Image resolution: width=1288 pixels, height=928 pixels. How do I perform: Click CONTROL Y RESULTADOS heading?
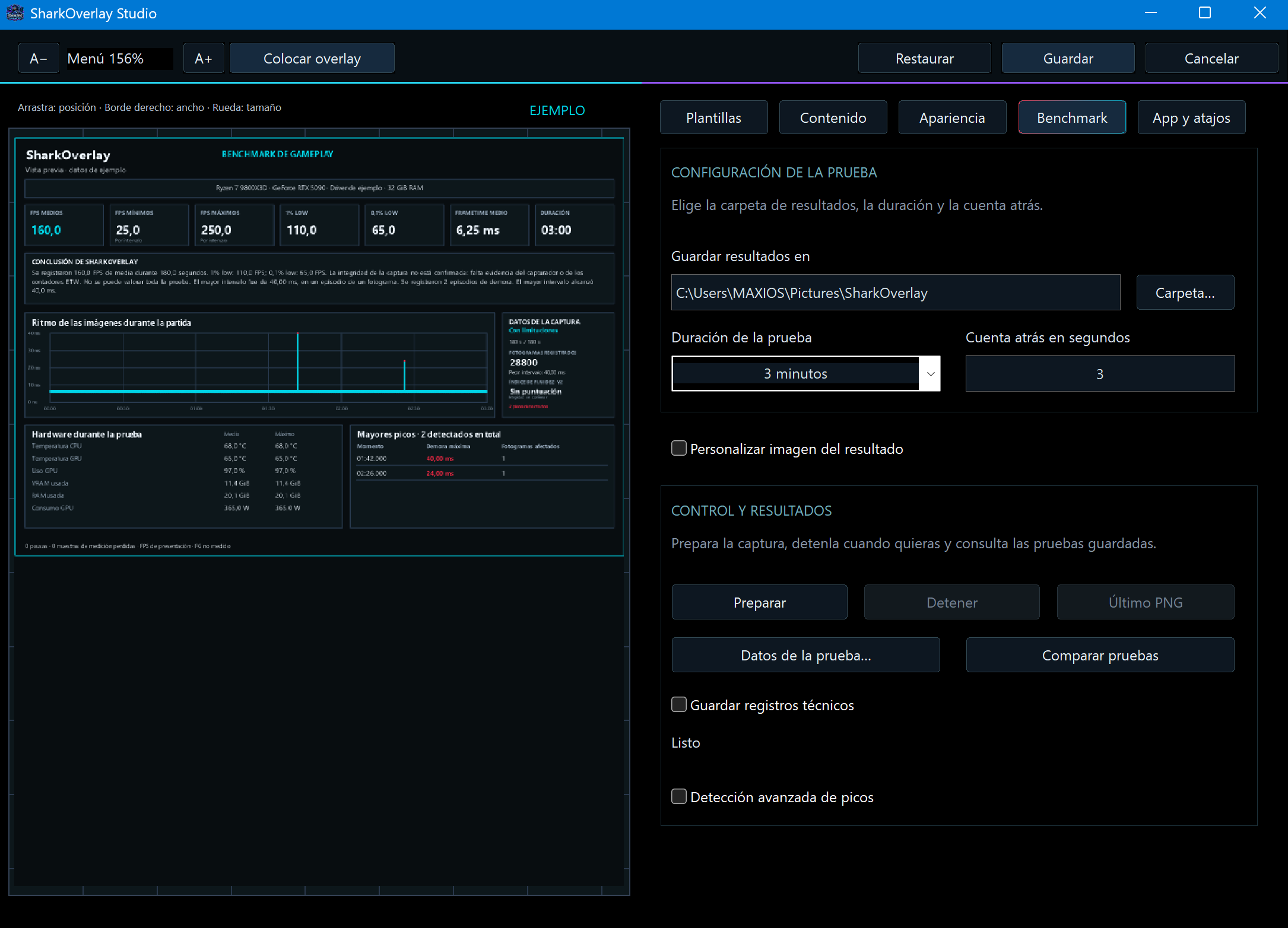click(751, 511)
